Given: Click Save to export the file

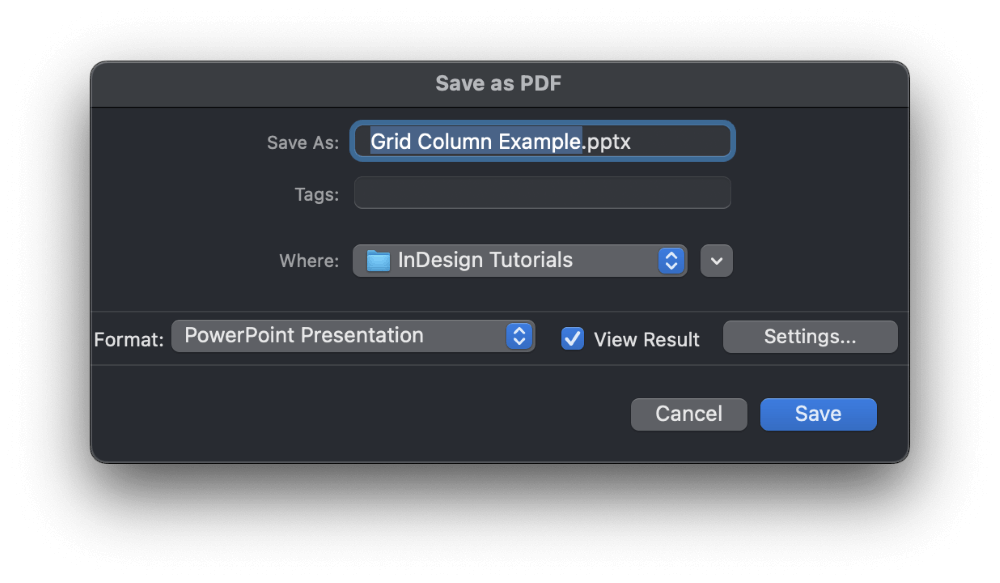Looking at the screenshot, I should click(818, 413).
